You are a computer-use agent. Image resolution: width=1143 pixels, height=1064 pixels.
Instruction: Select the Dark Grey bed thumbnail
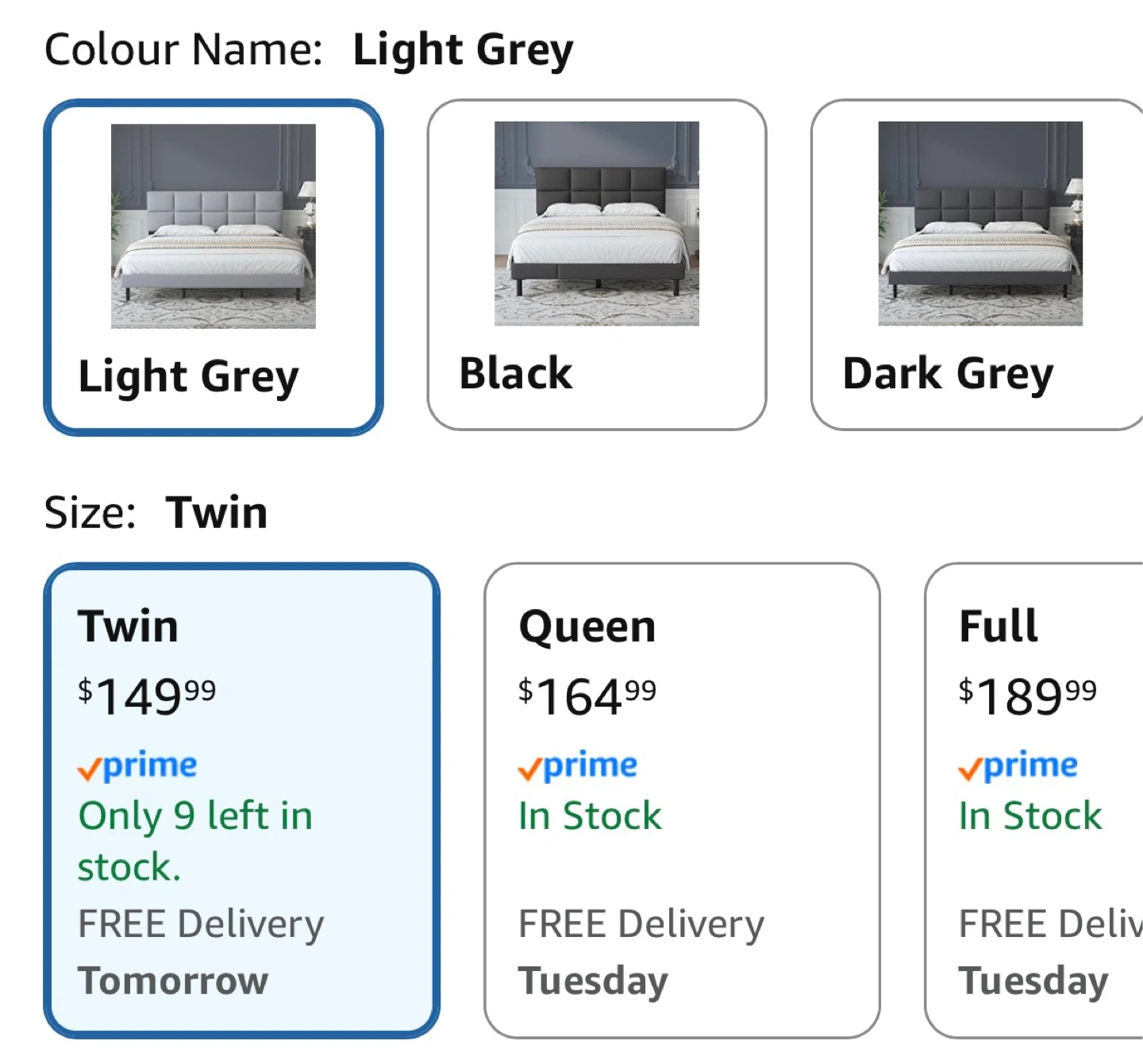[980, 223]
